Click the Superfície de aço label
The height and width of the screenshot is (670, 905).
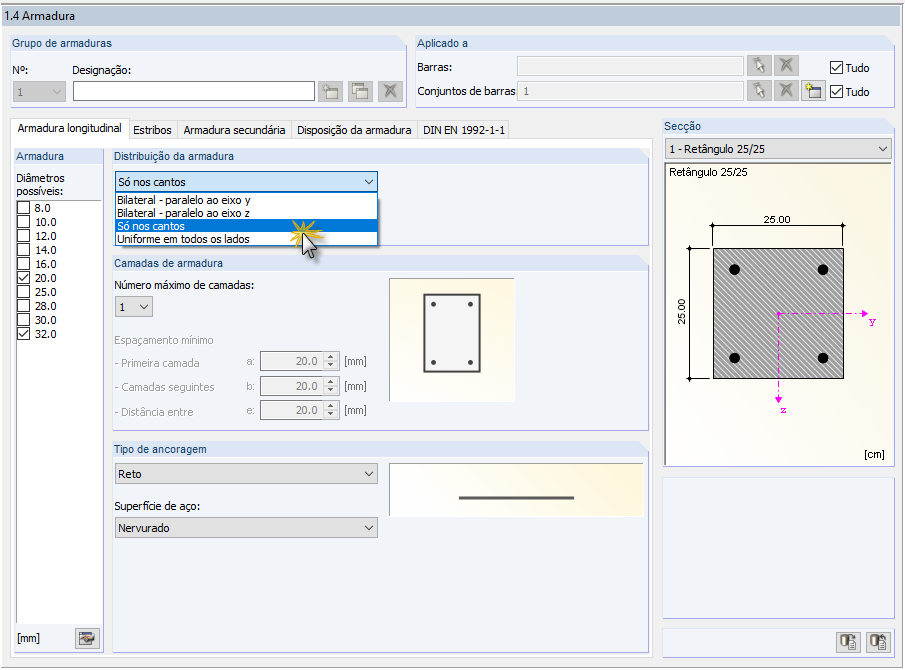[x=158, y=506]
